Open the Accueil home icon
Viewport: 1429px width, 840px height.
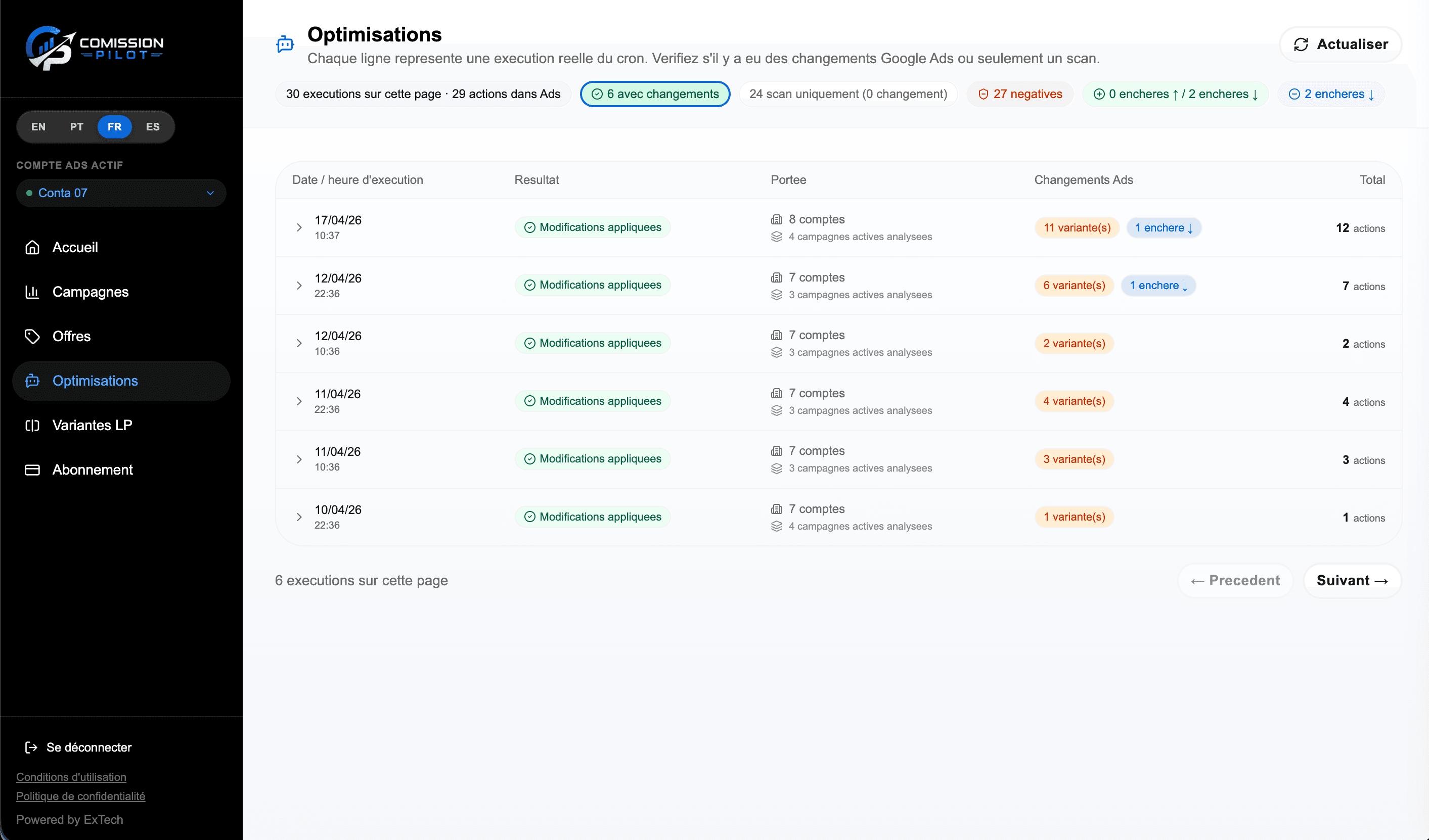[32, 247]
